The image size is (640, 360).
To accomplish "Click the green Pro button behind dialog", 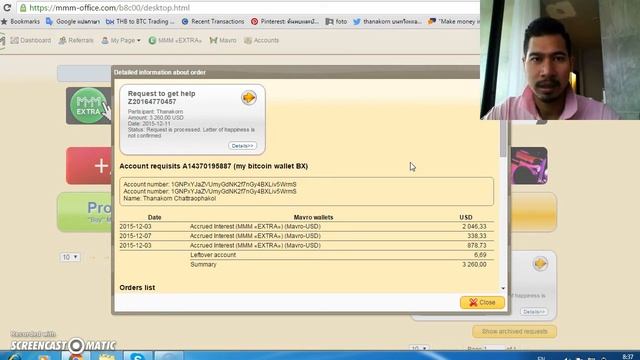I will point(85,212).
